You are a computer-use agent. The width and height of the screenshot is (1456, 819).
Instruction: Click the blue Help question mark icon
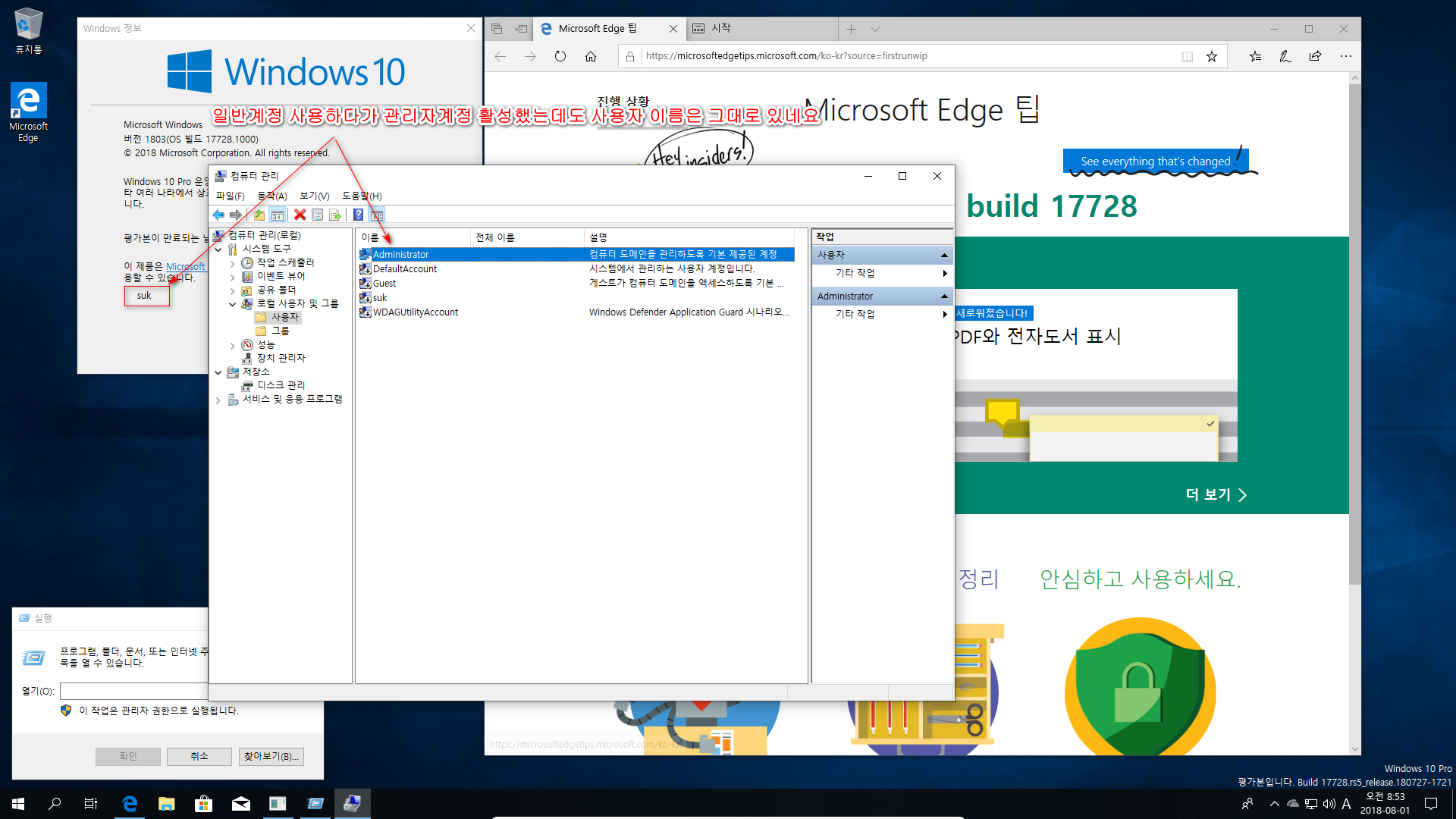359,215
